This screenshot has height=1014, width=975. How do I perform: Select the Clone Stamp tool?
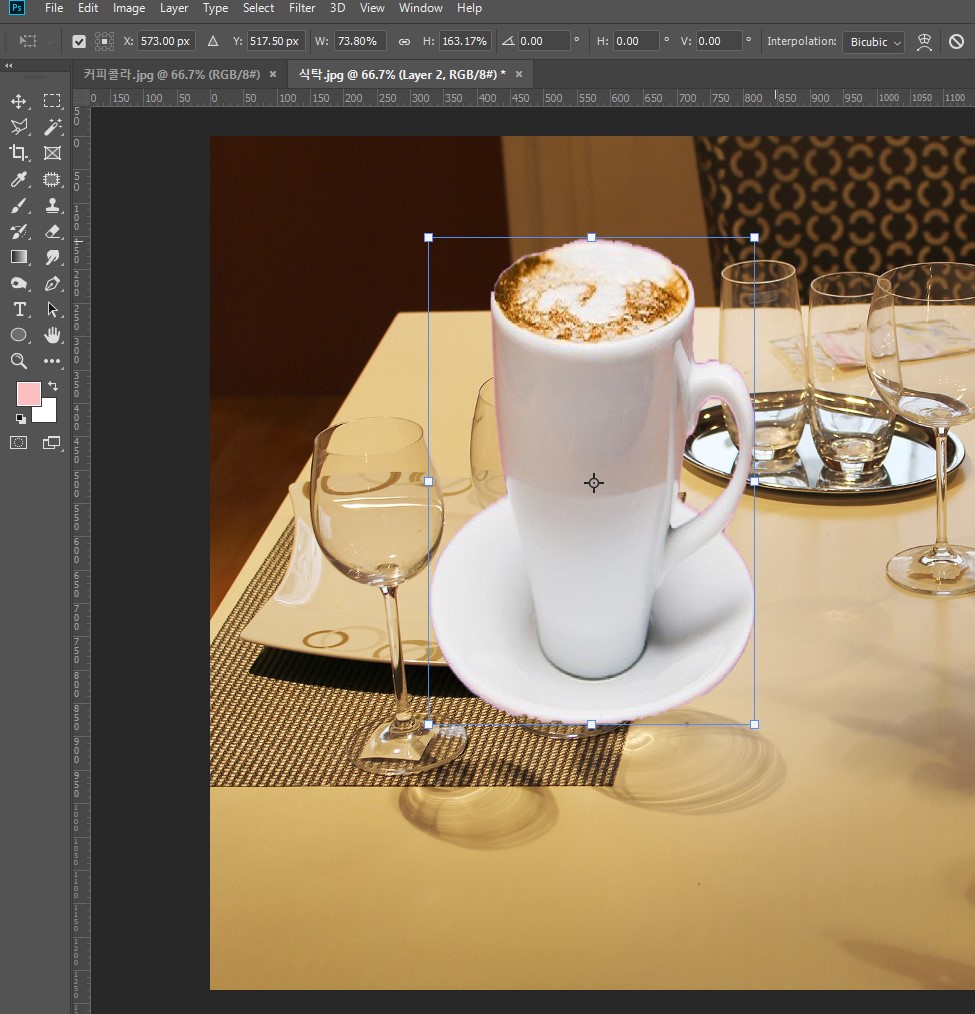pos(53,205)
